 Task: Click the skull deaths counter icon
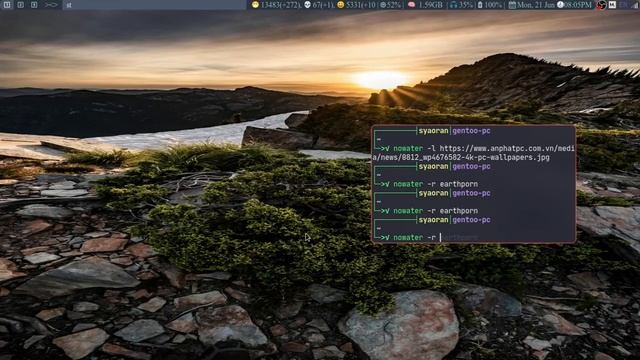[307, 5]
